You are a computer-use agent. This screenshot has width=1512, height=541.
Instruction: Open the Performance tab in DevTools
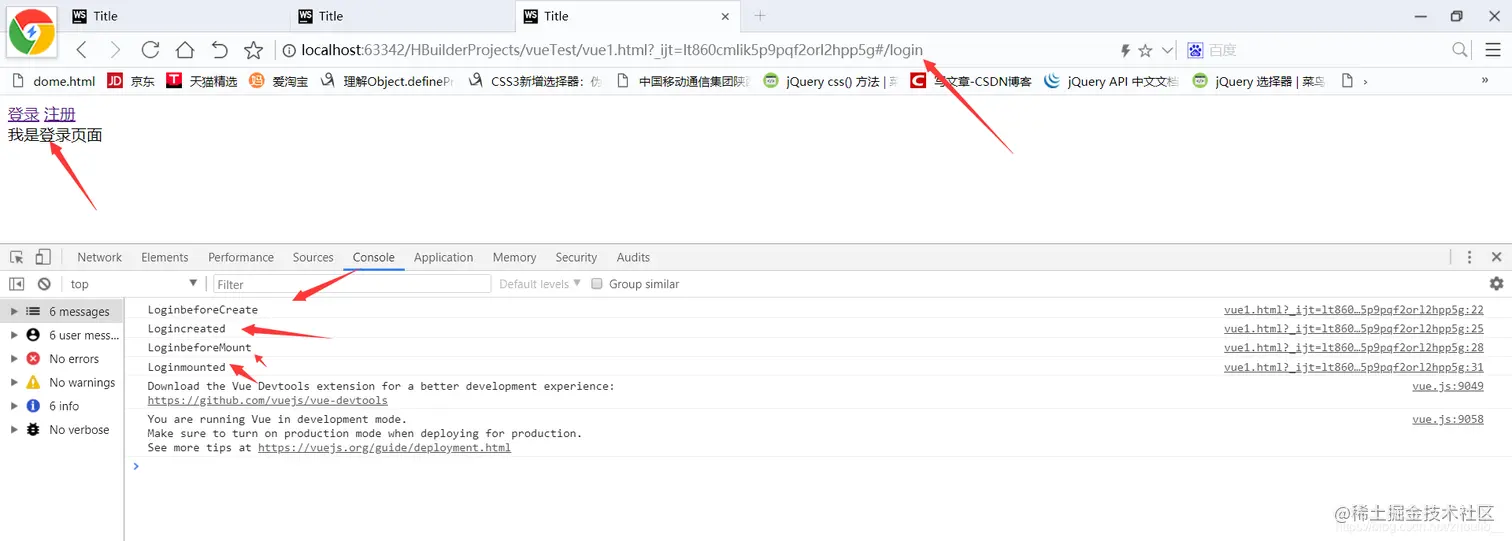click(x=241, y=257)
